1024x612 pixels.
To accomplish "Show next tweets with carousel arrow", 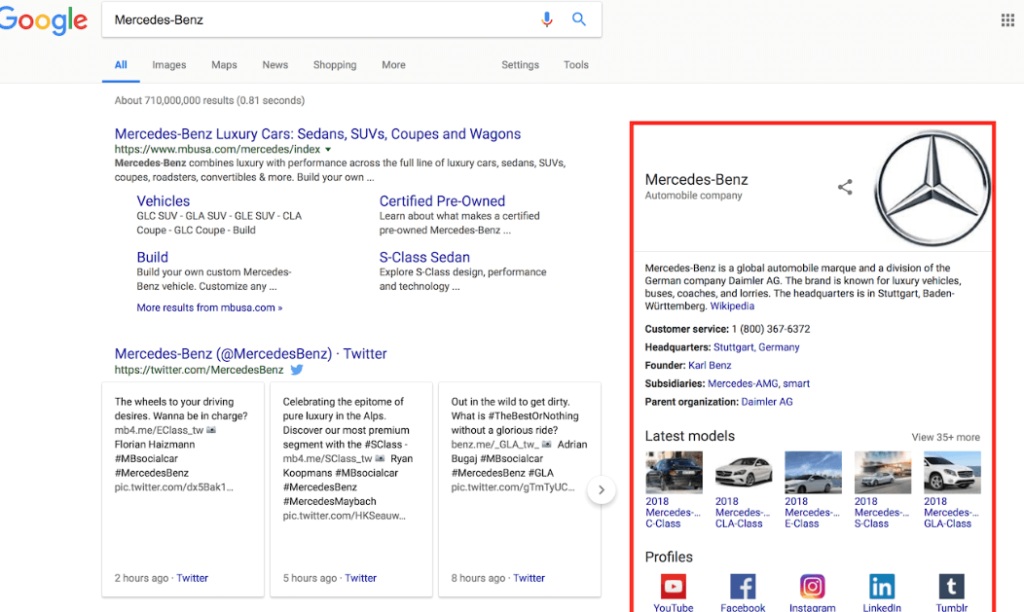I will (601, 490).
